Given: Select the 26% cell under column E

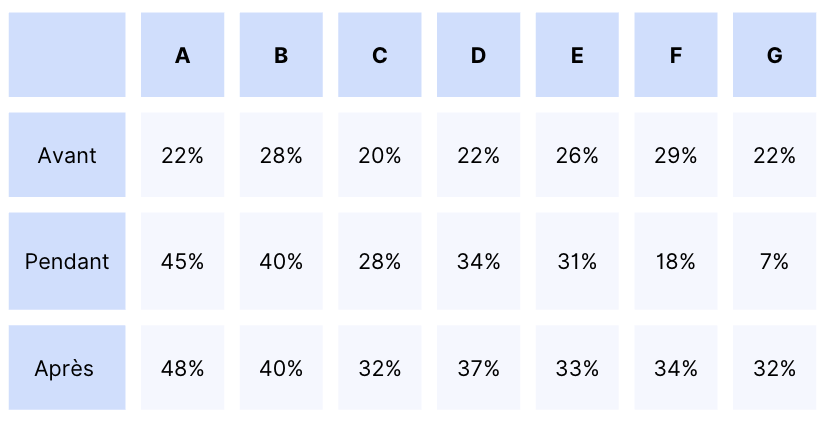Looking at the screenshot, I should pyautogui.click(x=577, y=155).
